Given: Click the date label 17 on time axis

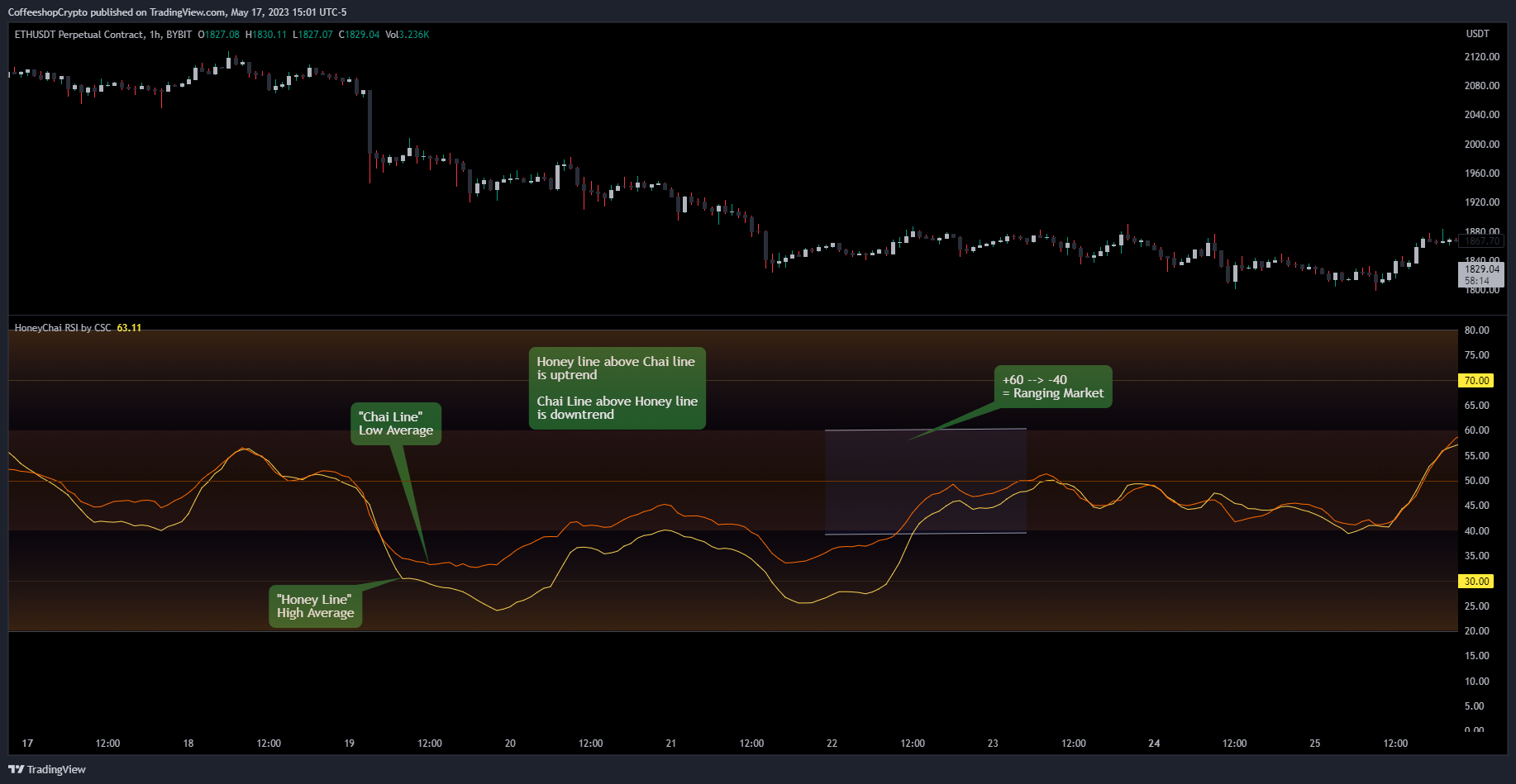Looking at the screenshot, I should click(x=27, y=744).
